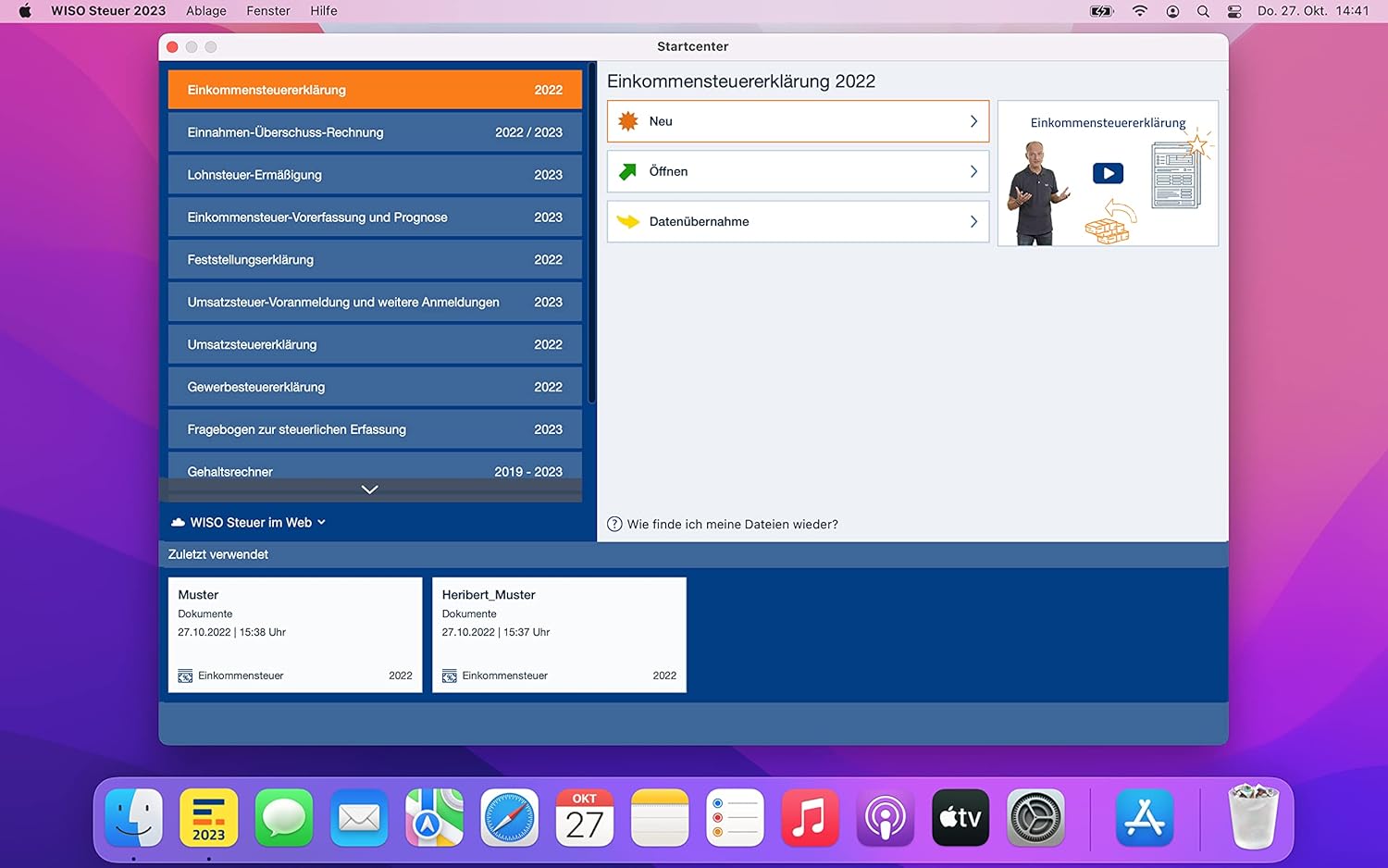Click the battery status icon

(x=1102, y=11)
